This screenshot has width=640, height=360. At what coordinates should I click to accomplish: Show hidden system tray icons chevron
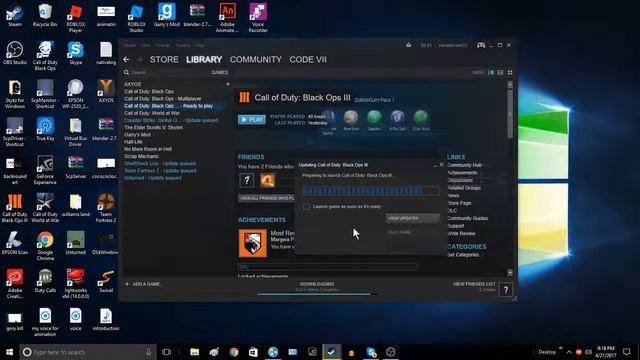(569, 352)
